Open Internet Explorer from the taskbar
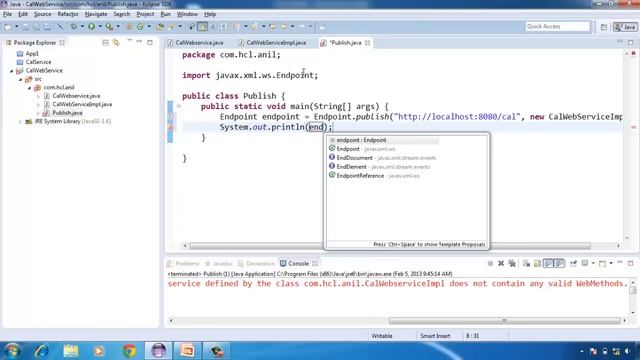 coord(41,351)
